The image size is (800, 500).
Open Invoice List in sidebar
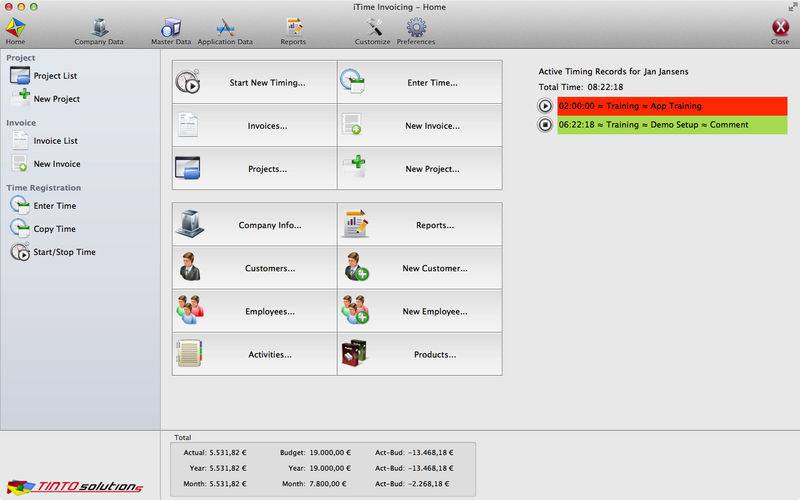pyautogui.click(x=44, y=140)
